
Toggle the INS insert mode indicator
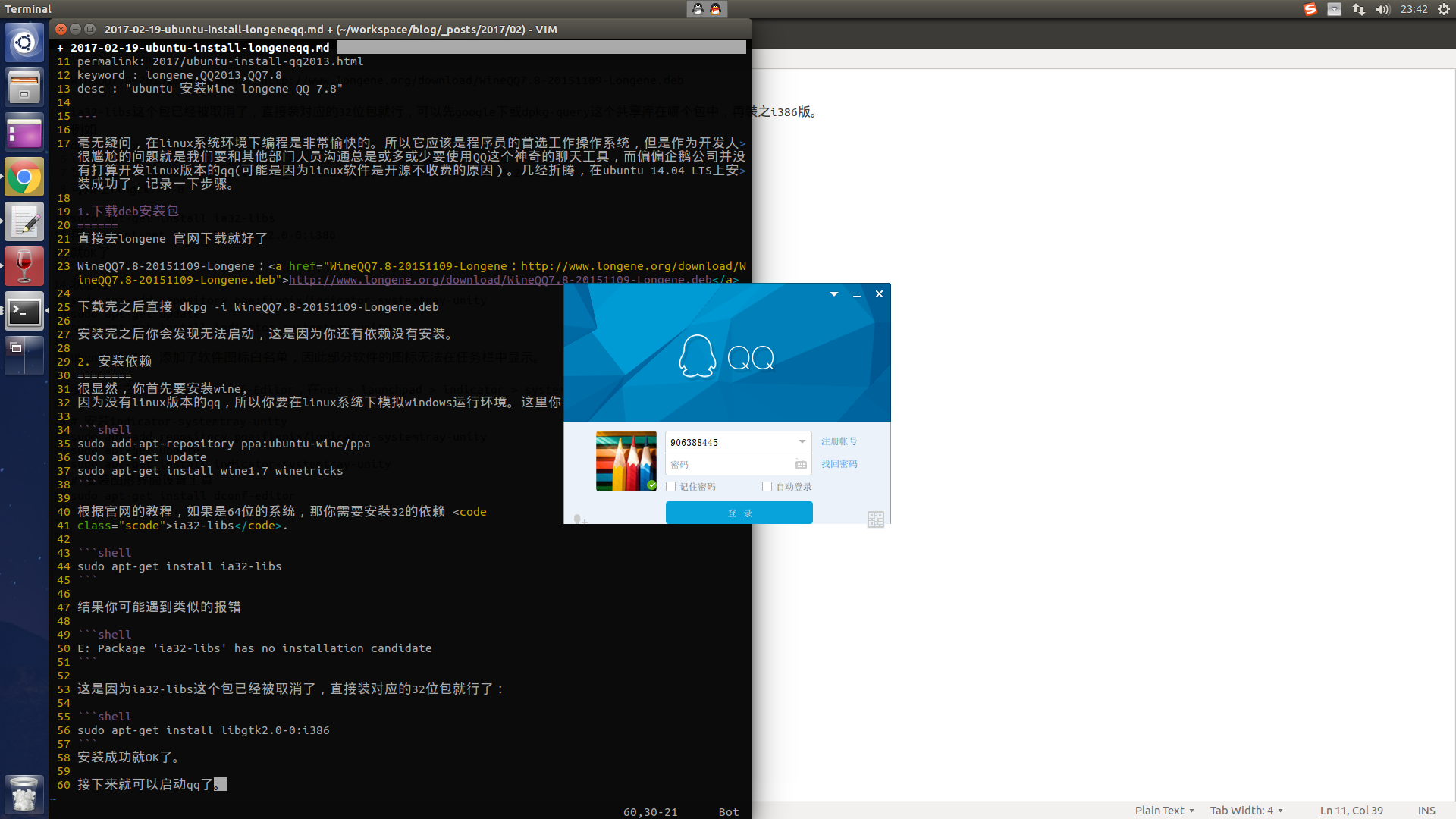coord(1426,811)
